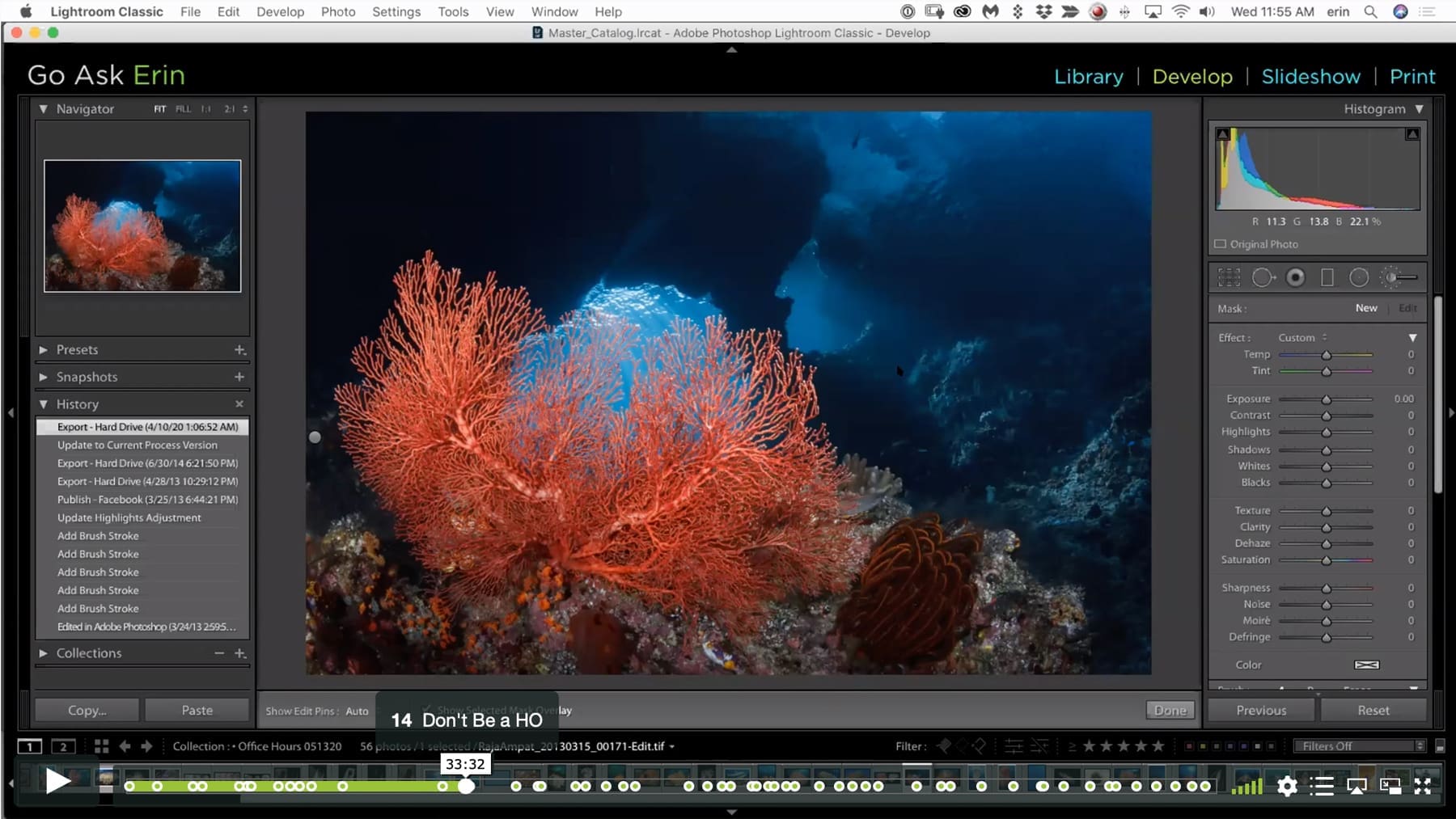This screenshot has width=1456, height=819.
Task: Expand the Snapshots panel
Action: (44, 377)
